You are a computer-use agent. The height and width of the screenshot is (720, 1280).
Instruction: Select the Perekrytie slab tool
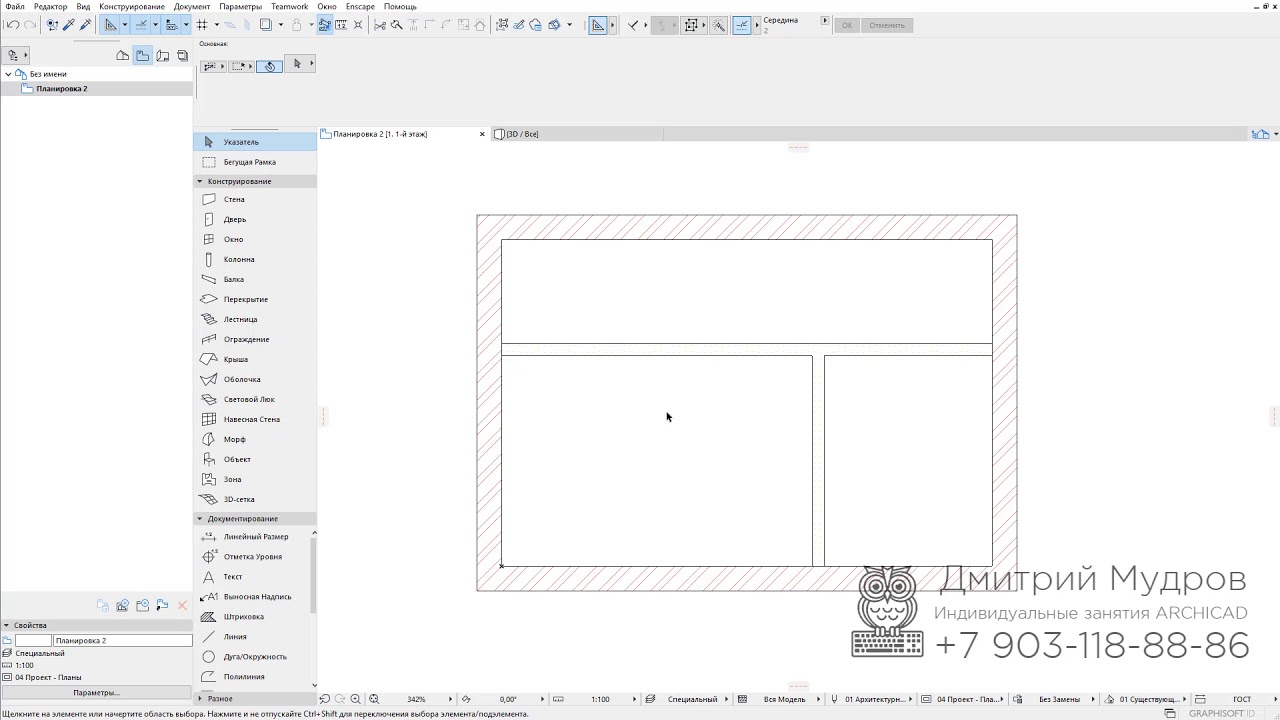click(255, 299)
